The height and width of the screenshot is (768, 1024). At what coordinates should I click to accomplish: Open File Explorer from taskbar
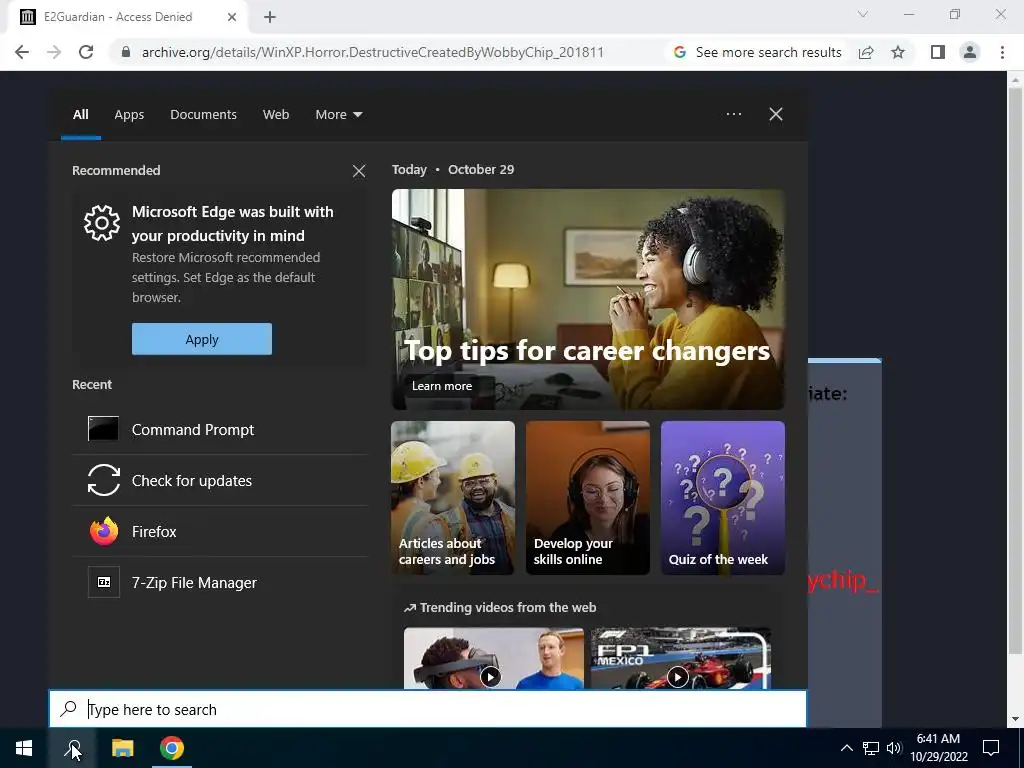[122, 748]
